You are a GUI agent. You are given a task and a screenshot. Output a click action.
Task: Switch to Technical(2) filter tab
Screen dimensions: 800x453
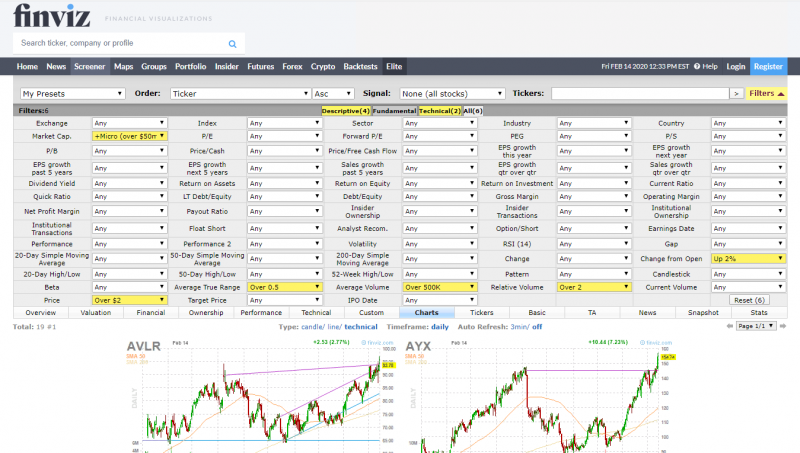440,111
